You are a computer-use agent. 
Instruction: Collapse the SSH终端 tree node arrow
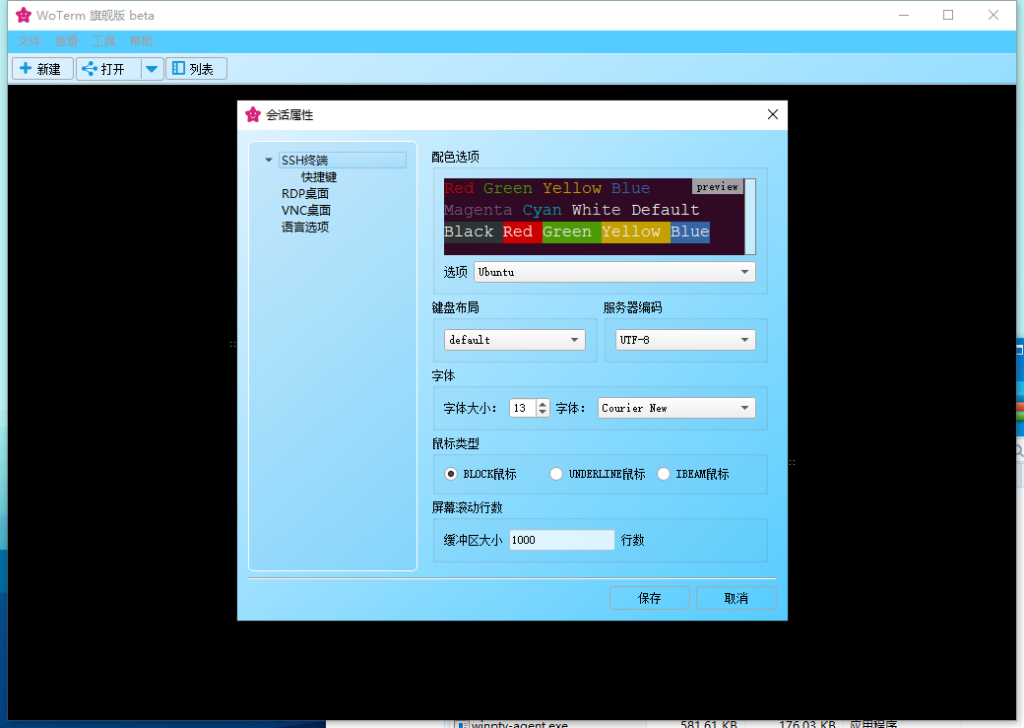tap(268, 160)
